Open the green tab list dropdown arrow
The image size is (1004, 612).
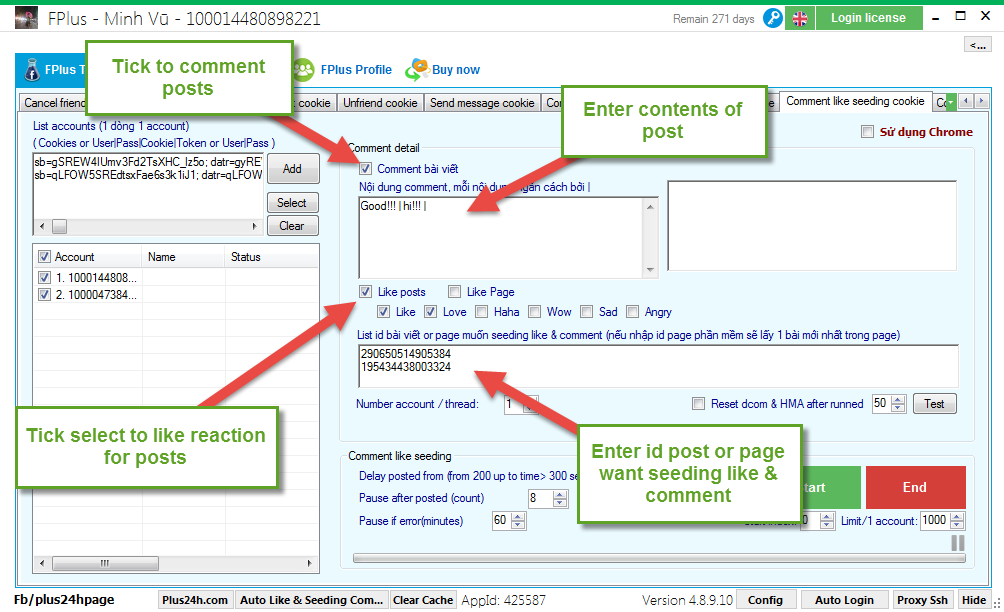[x=951, y=102]
